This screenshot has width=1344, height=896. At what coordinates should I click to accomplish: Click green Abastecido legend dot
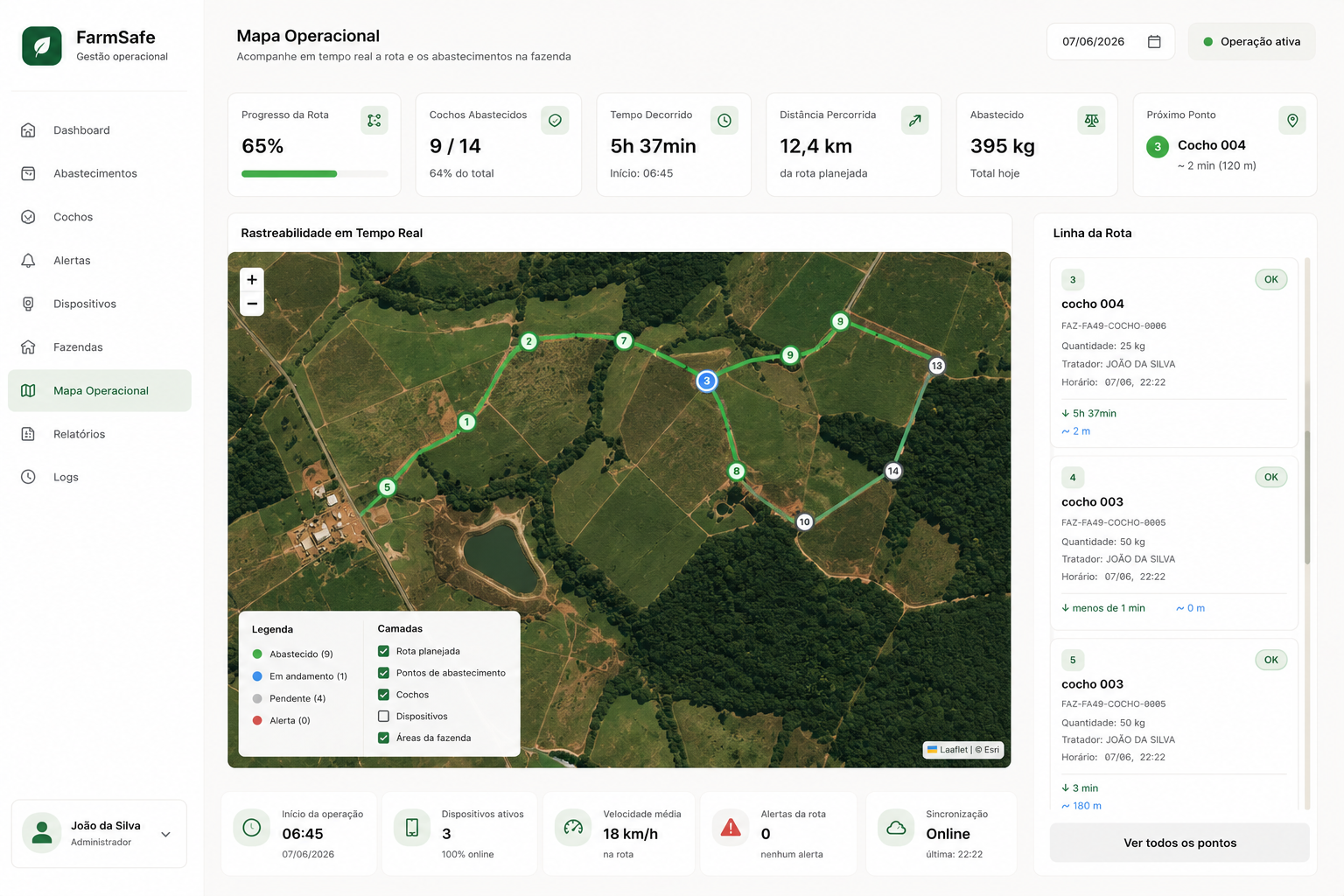point(257,654)
